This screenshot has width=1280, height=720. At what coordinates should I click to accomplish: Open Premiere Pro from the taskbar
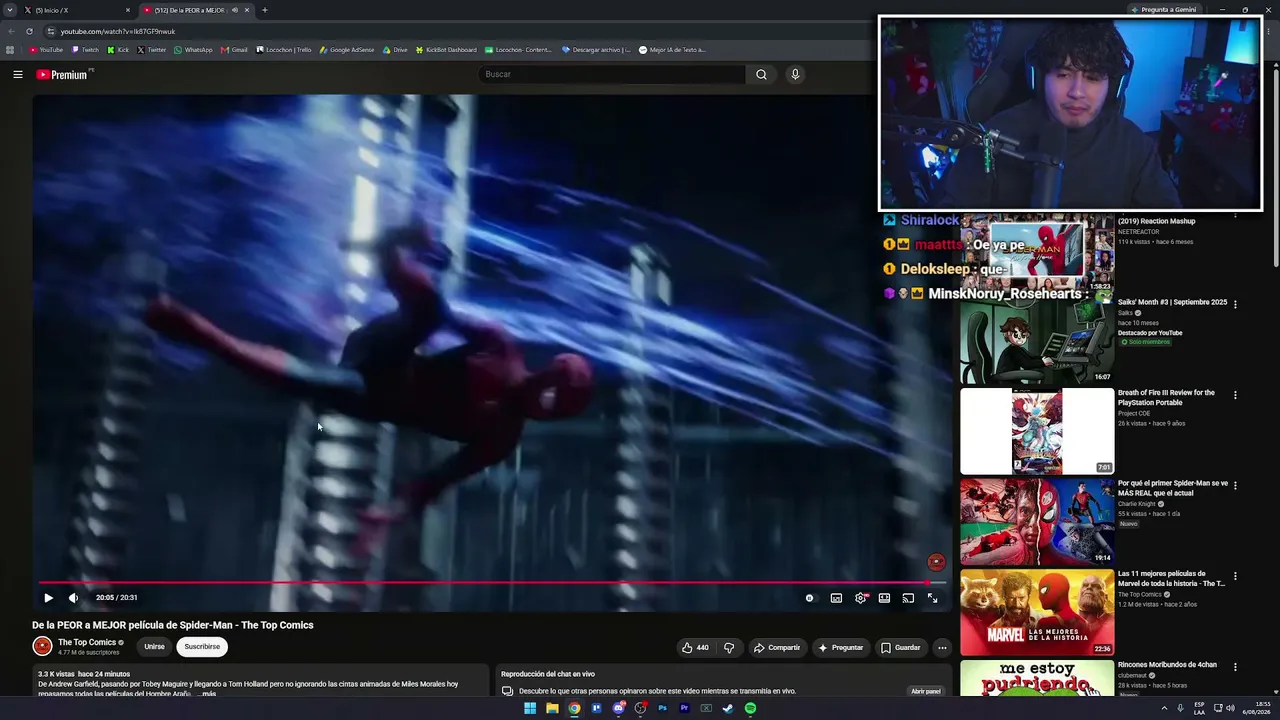684,708
